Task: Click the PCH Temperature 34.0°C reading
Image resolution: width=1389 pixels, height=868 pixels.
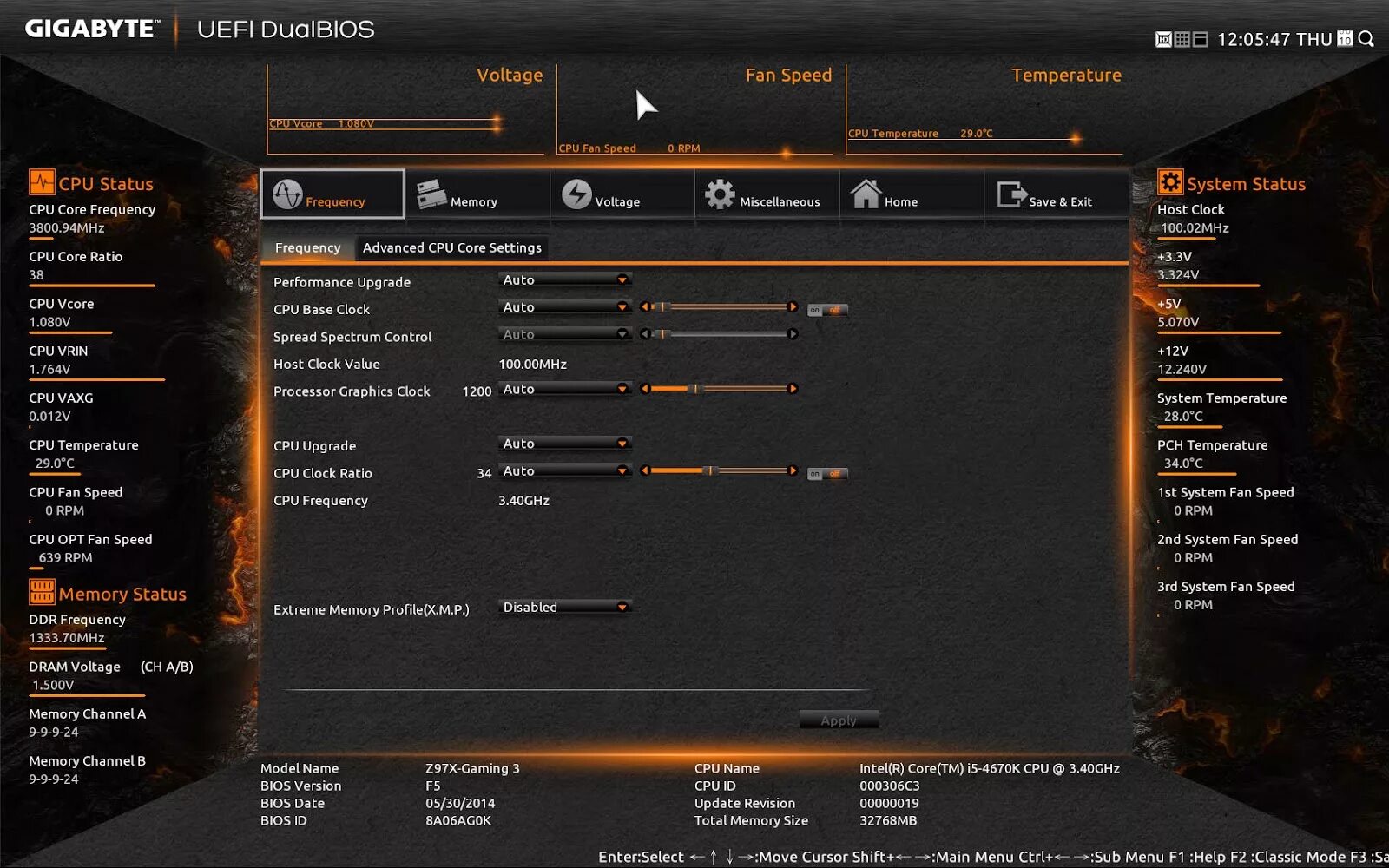Action: tap(1183, 464)
